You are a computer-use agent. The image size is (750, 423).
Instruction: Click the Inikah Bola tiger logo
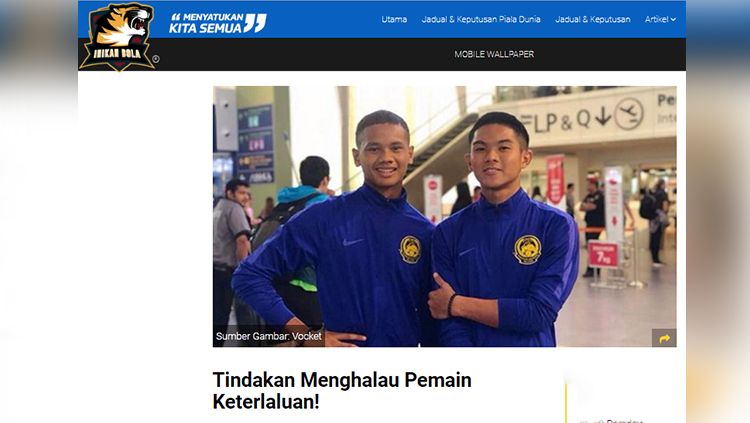click(118, 36)
